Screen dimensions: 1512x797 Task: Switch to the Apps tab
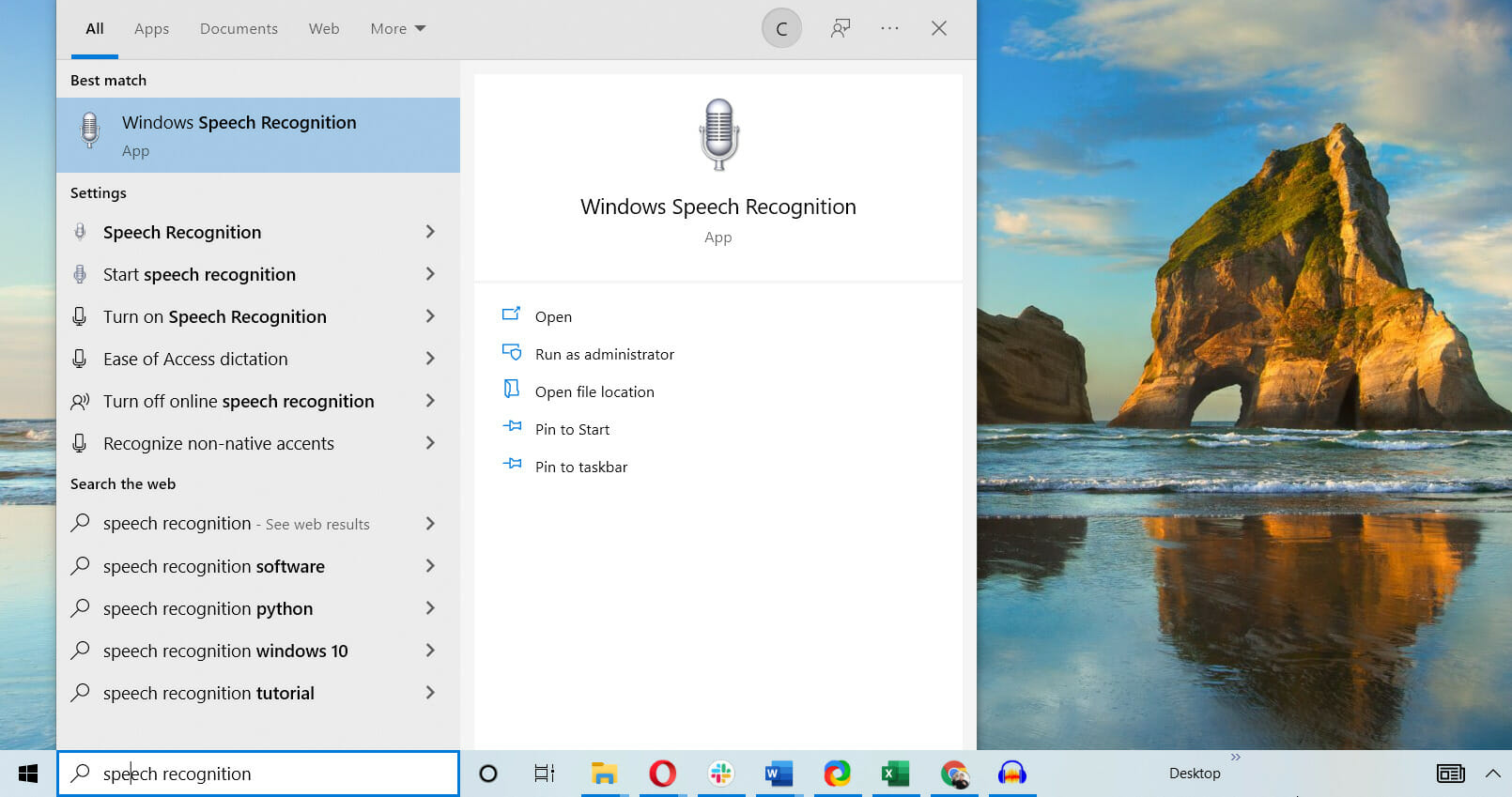[151, 29]
